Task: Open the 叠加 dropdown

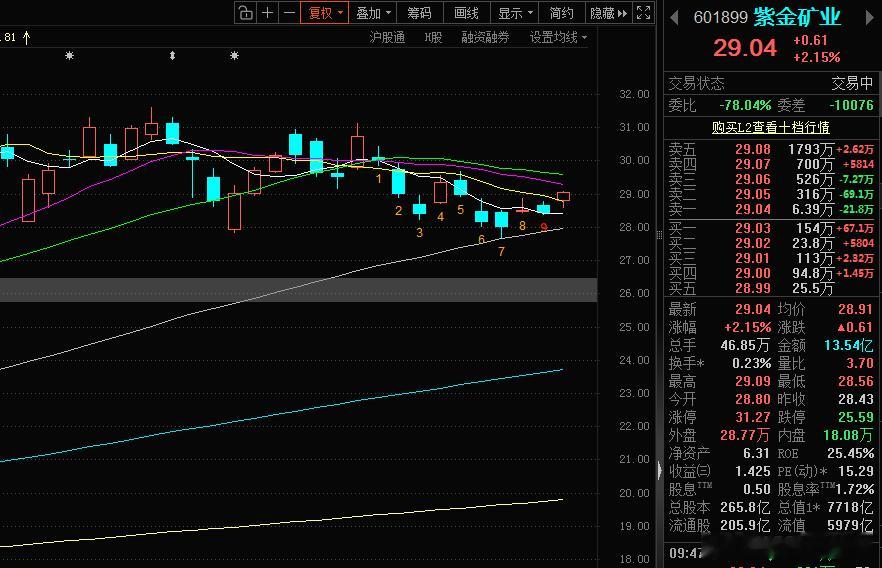Action: [x=374, y=12]
